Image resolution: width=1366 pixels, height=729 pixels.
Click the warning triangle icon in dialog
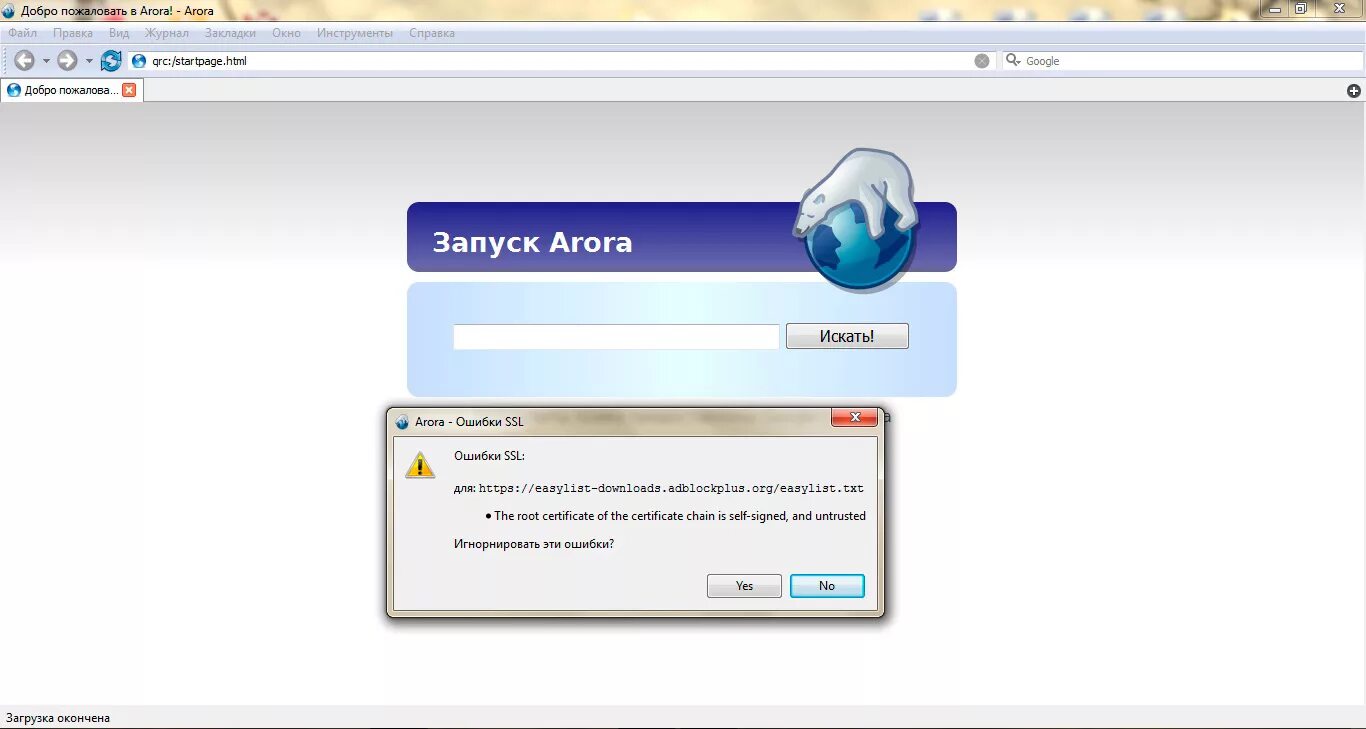[420, 465]
